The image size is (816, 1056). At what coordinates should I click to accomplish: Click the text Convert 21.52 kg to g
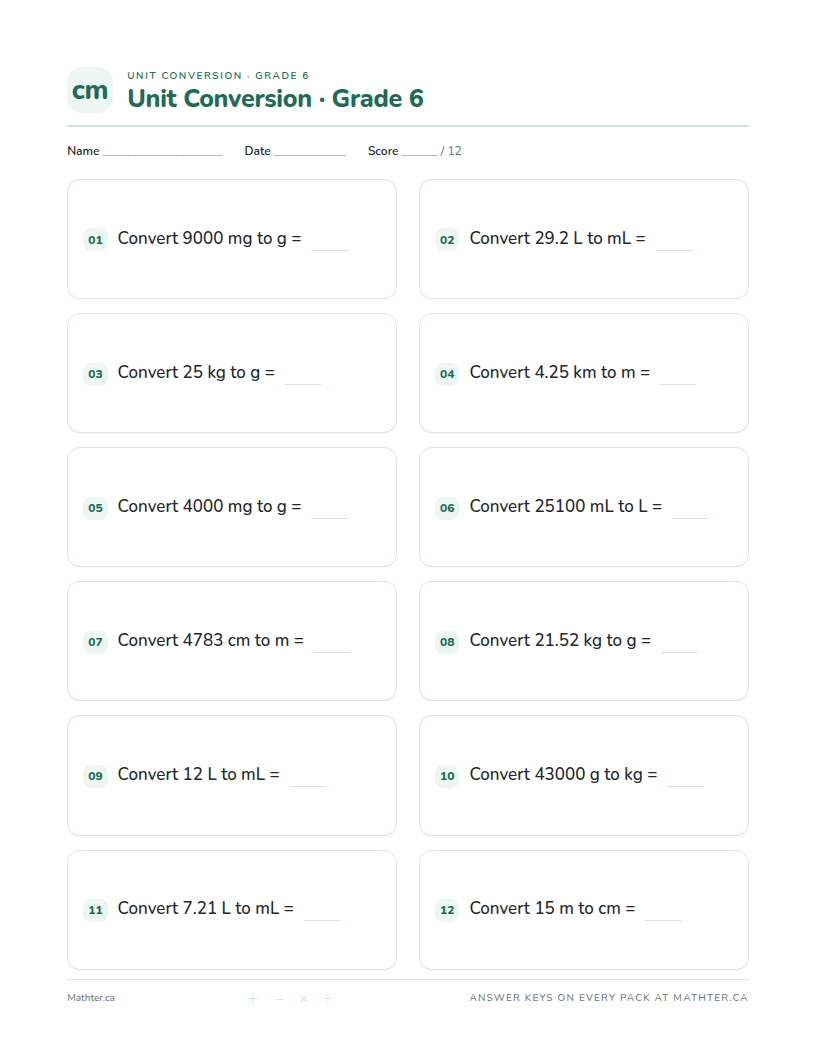click(x=553, y=640)
